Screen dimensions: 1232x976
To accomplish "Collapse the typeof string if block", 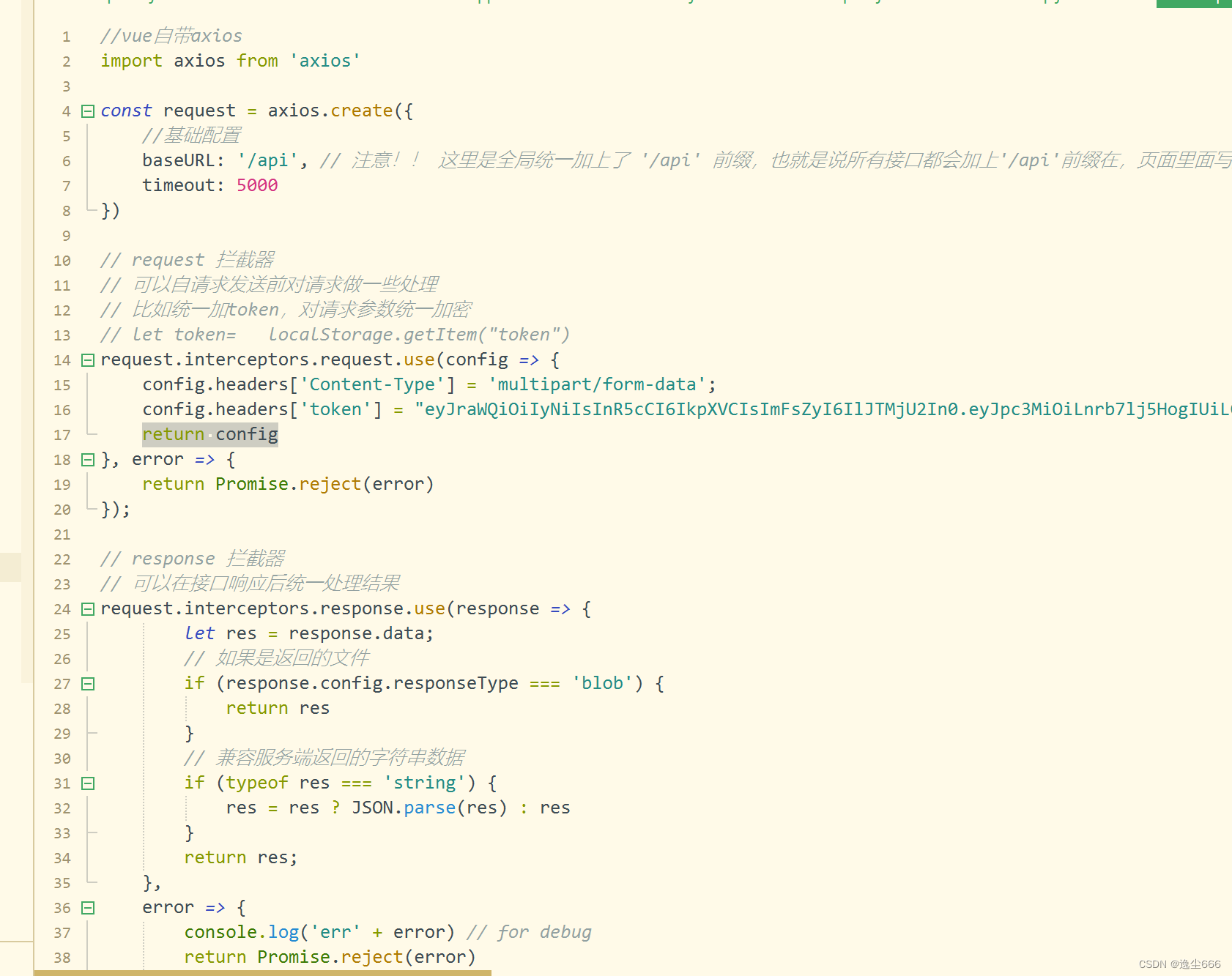I will [x=88, y=783].
